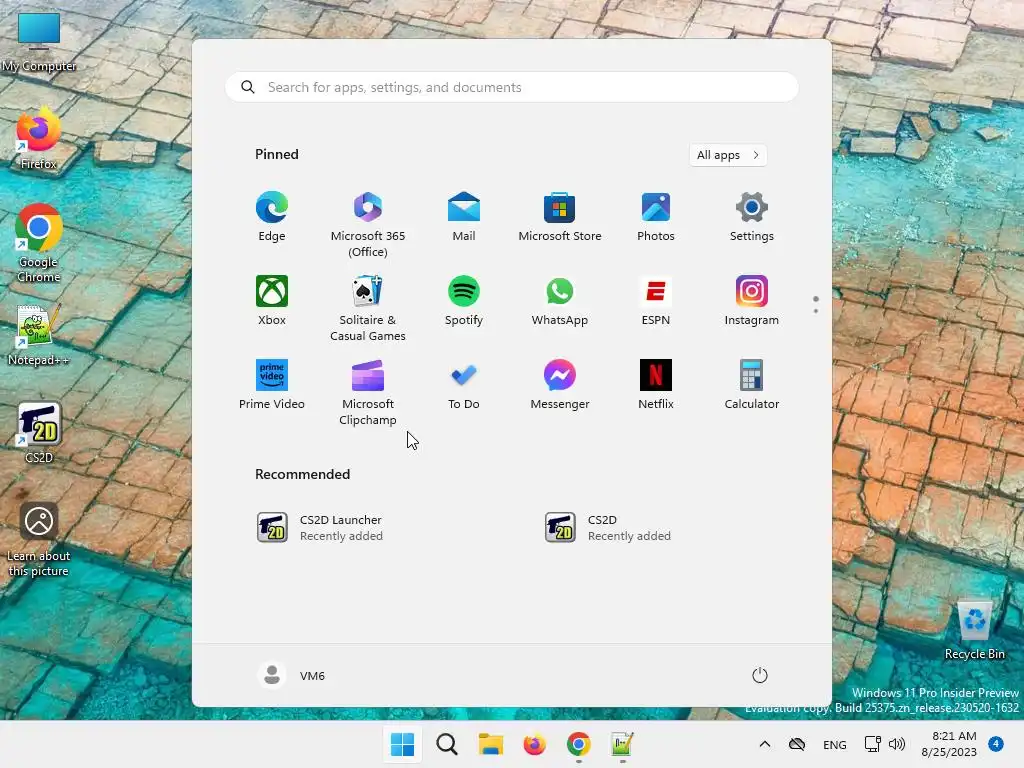Open the clock and date panel
Image resolution: width=1024 pixels, height=768 pixels.
949,744
